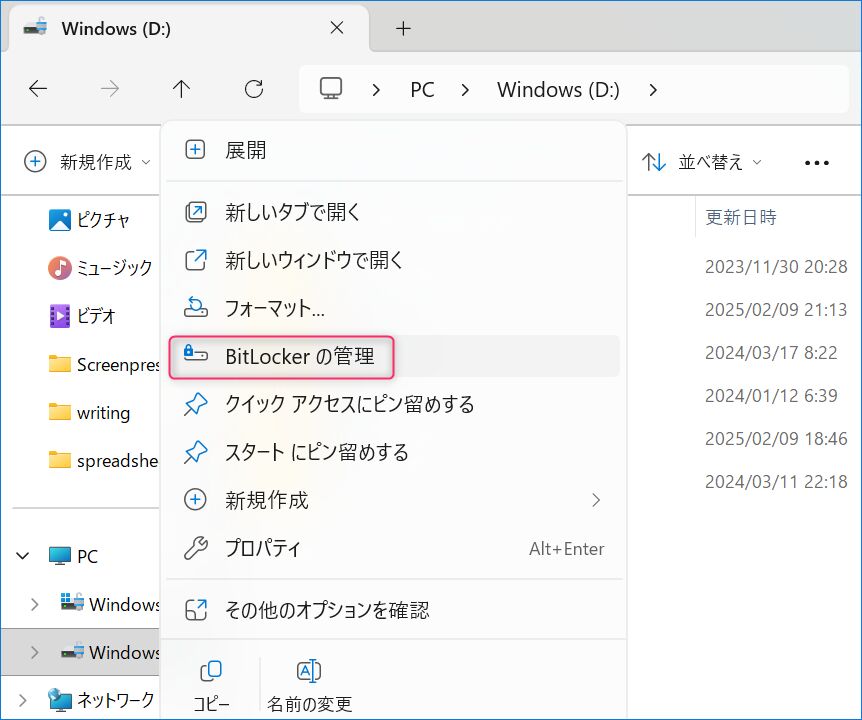The height and width of the screenshot is (720, 862).
Task: Collapse the PC tree node
Action: click(22, 556)
